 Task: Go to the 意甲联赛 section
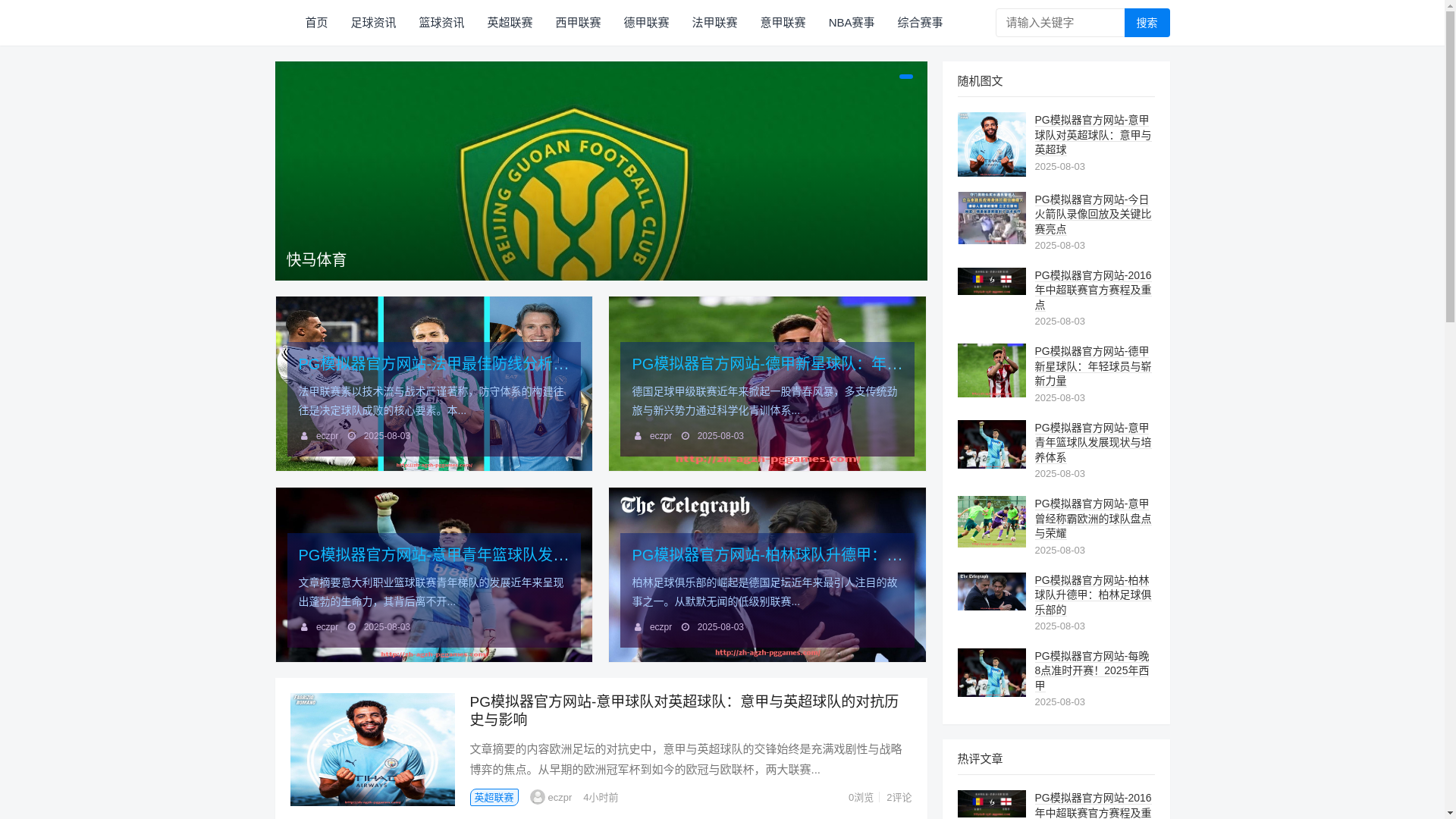pyautogui.click(x=783, y=23)
